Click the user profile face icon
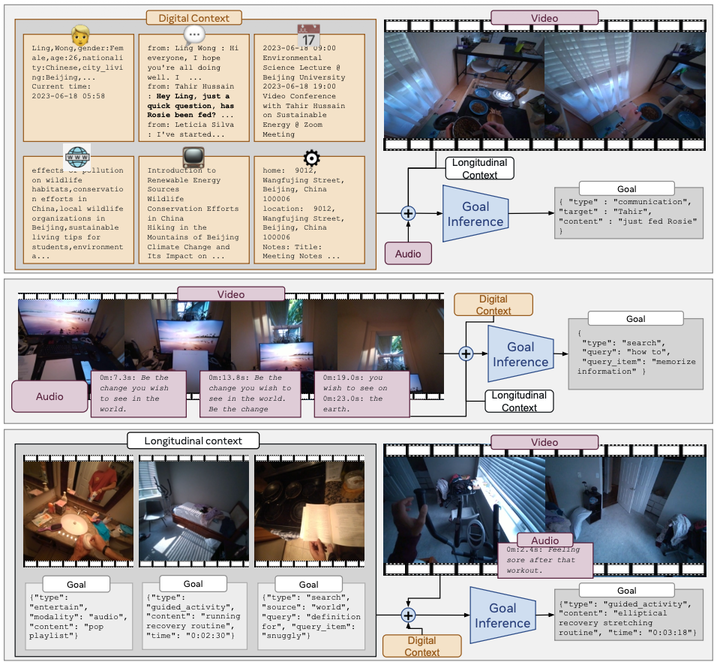 coord(79,33)
